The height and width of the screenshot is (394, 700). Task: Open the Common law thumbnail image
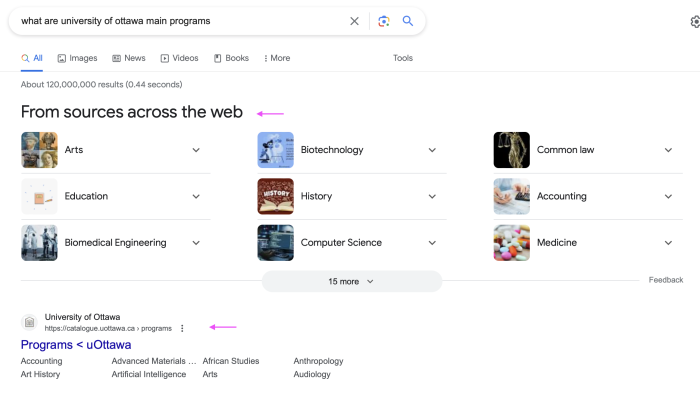(512, 150)
